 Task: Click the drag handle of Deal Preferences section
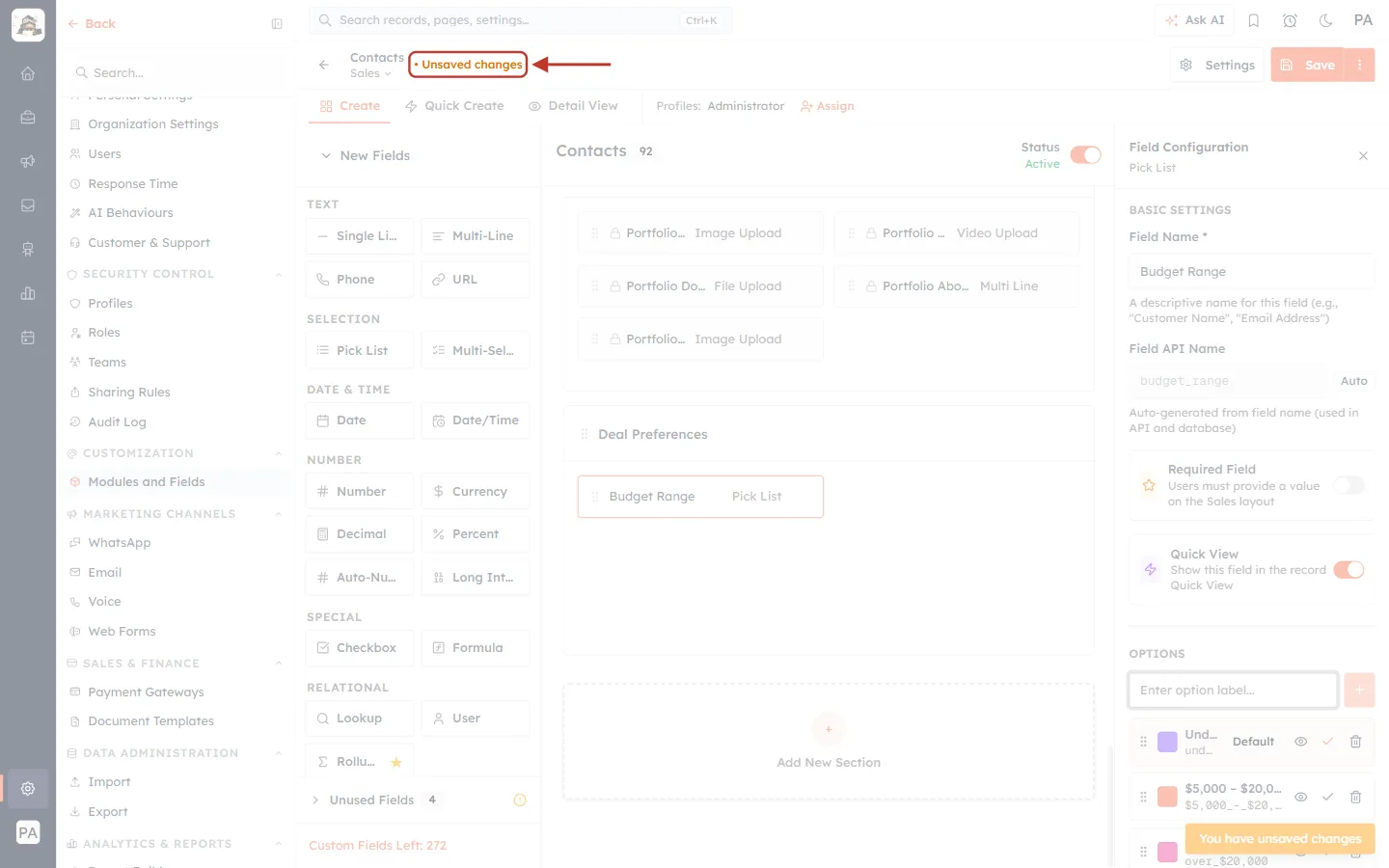pyautogui.click(x=585, y=434)
